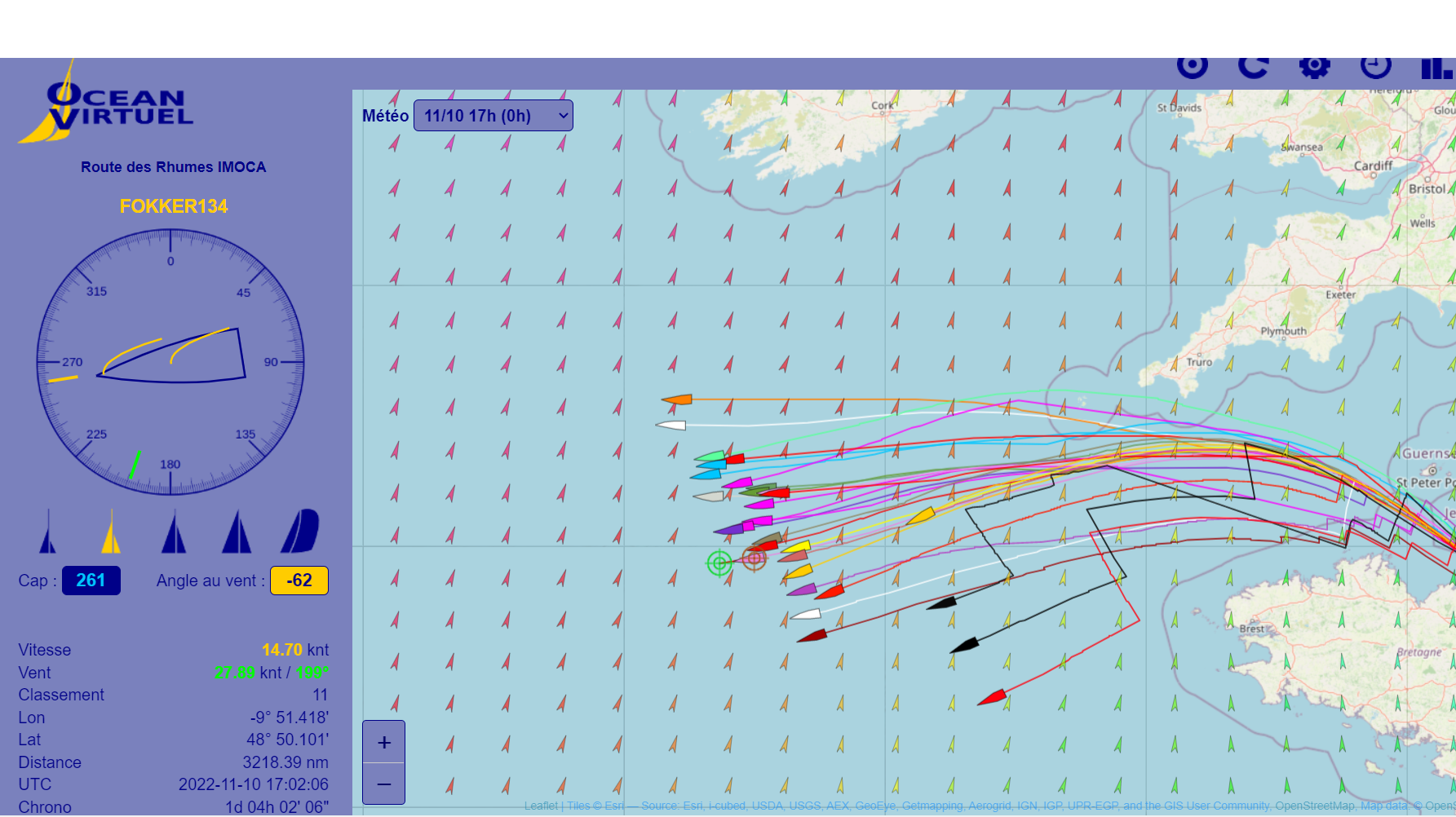This screenshot has height=817, width=1456.
Task: Click the dark red boat marker
Action: (812, 635)
